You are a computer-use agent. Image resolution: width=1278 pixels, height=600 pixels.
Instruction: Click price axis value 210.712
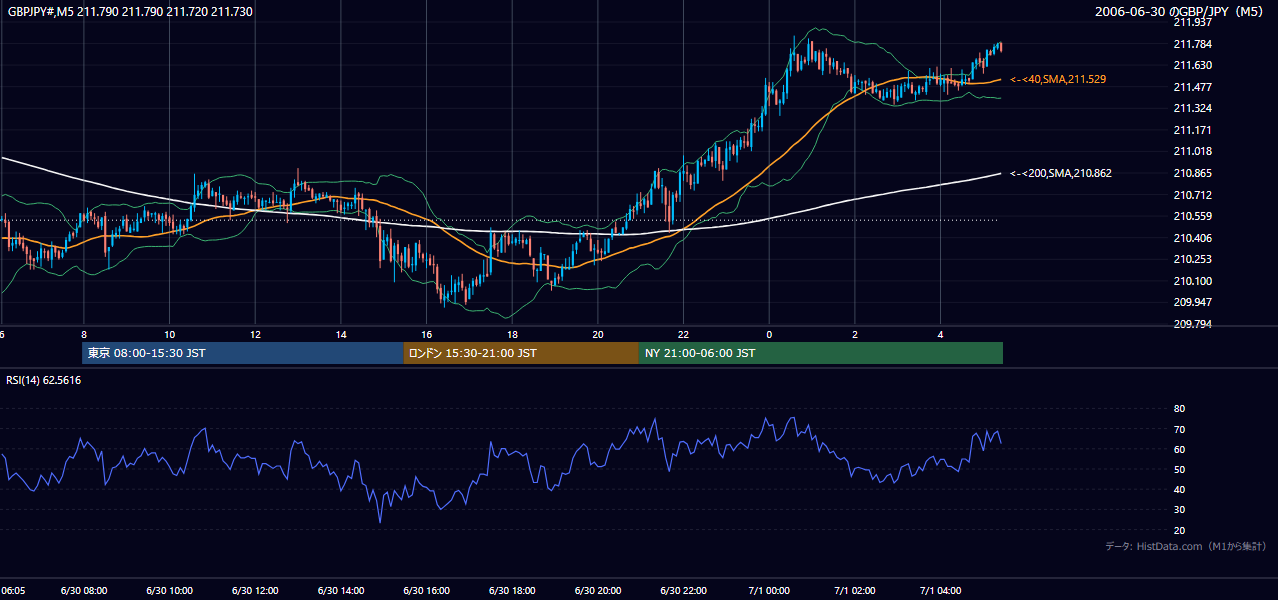[x=1192, y=195]
